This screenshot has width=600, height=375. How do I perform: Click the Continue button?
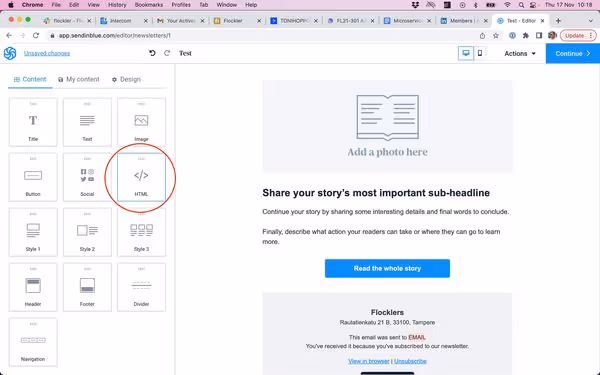tap(572, 54)
